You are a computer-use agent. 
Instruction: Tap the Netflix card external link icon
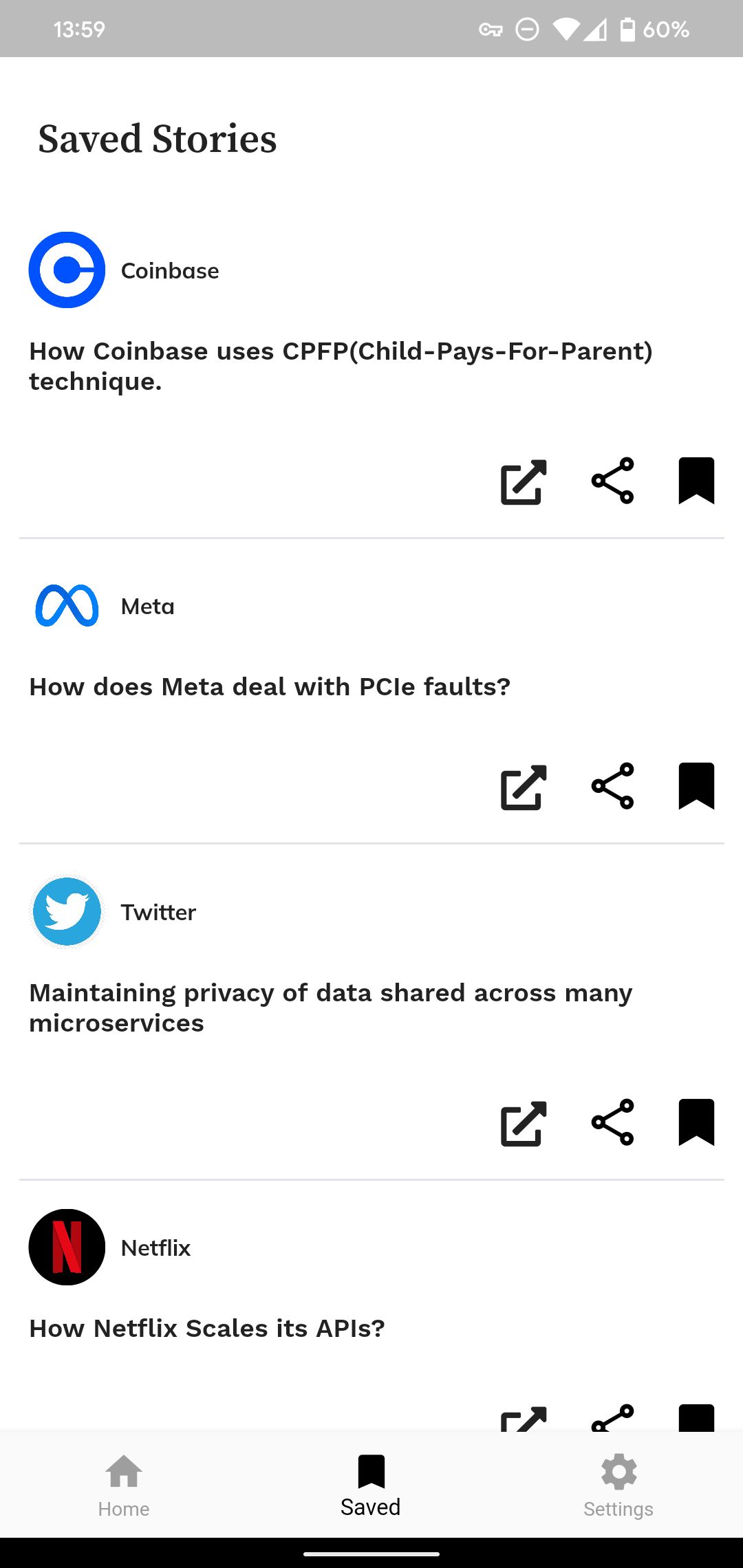[523, 1418]
